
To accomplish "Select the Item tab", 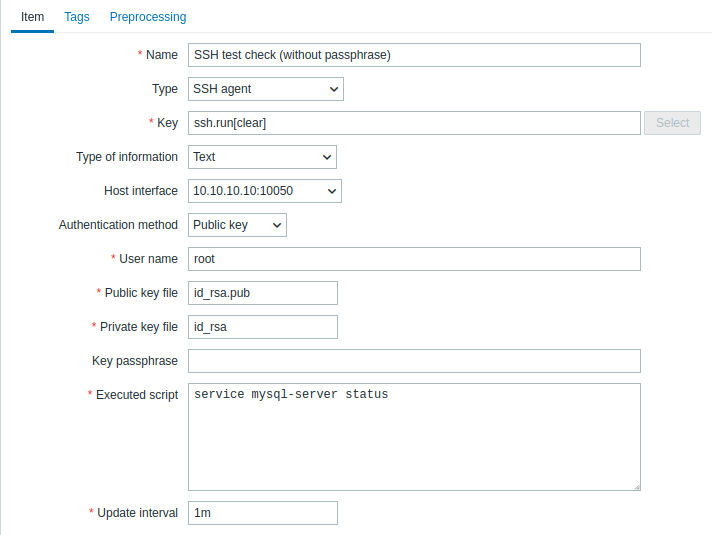I will tap(32, 17).
